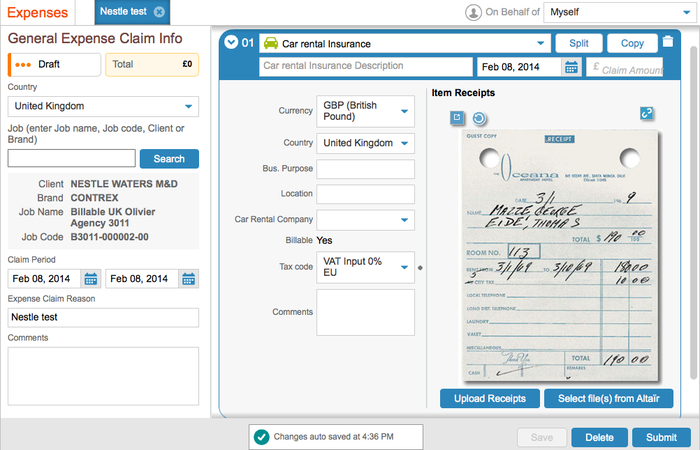Viewport: 700px width, 450px height.
Task: Click Upload Receipts button
Action: tap(490, 399)
